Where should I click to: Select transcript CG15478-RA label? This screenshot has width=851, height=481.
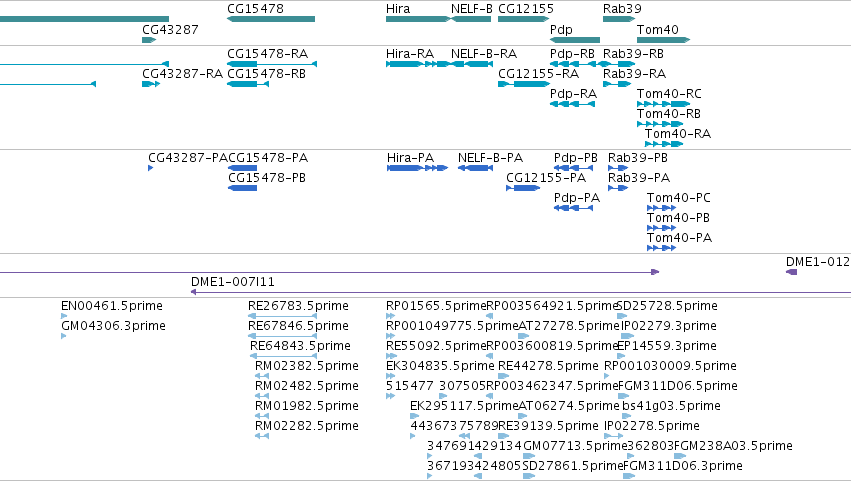tap(268, 54)
